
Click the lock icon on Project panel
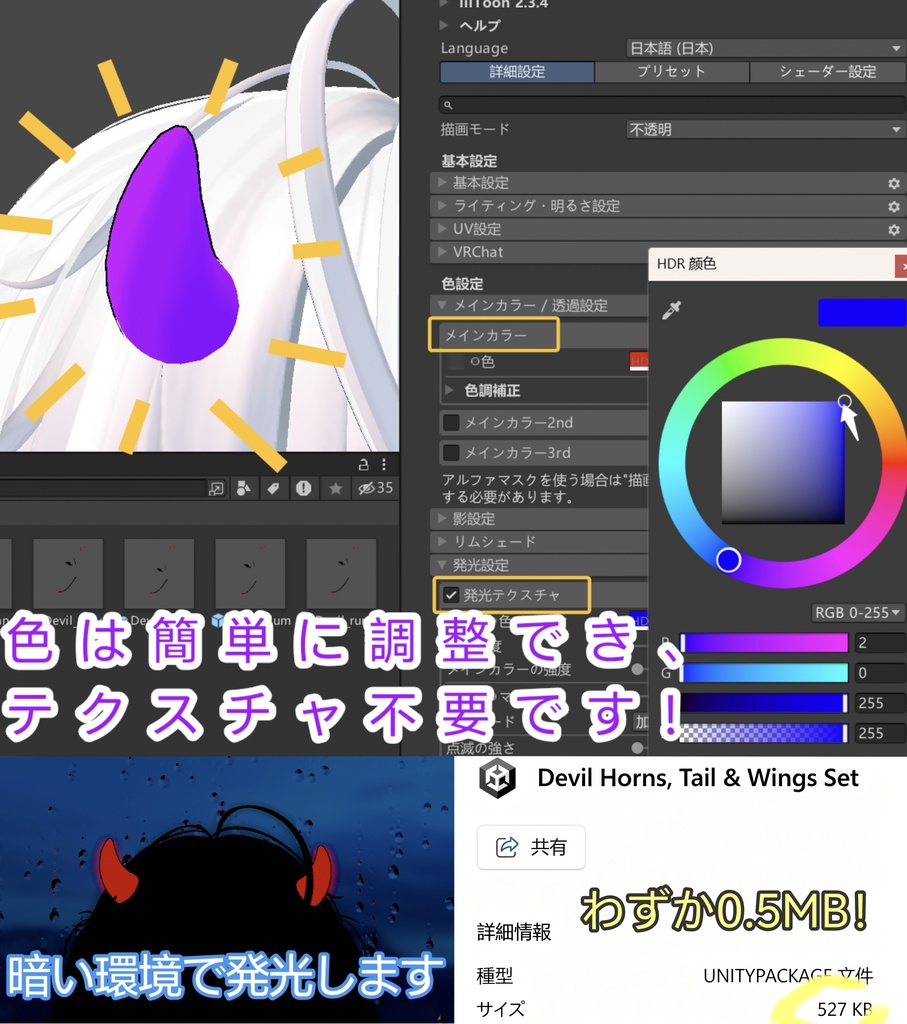(364, 464)
